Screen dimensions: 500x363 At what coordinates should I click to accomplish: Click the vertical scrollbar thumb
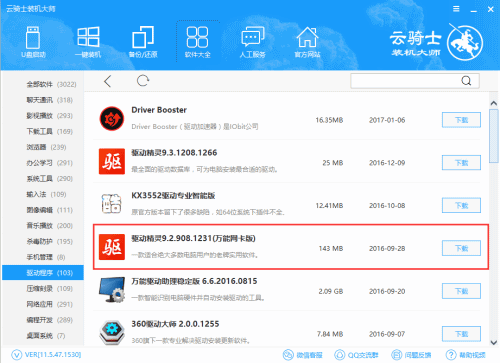(x=494, y=136)
